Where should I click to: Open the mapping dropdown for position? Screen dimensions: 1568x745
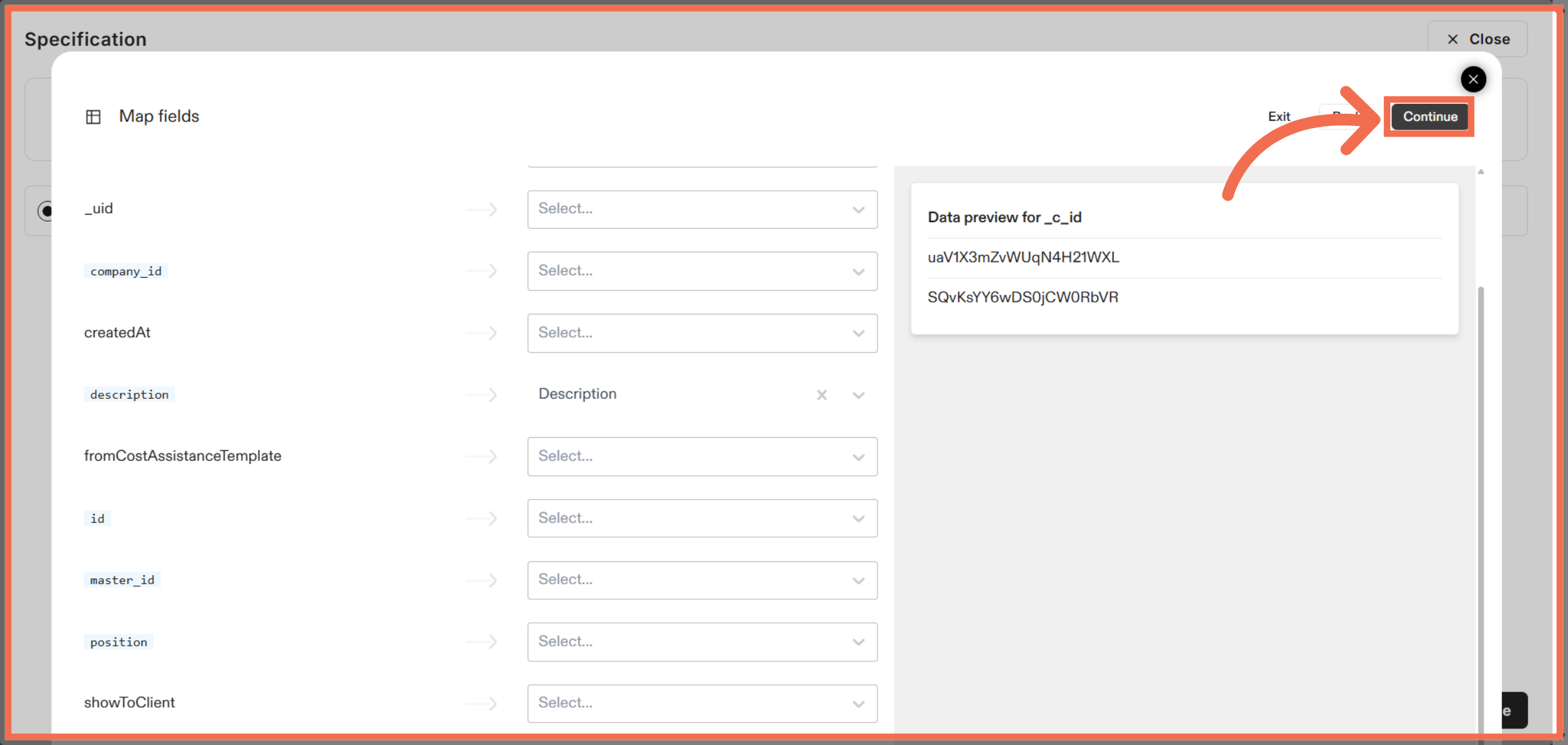pyautogui.click(x=702, y=641)
